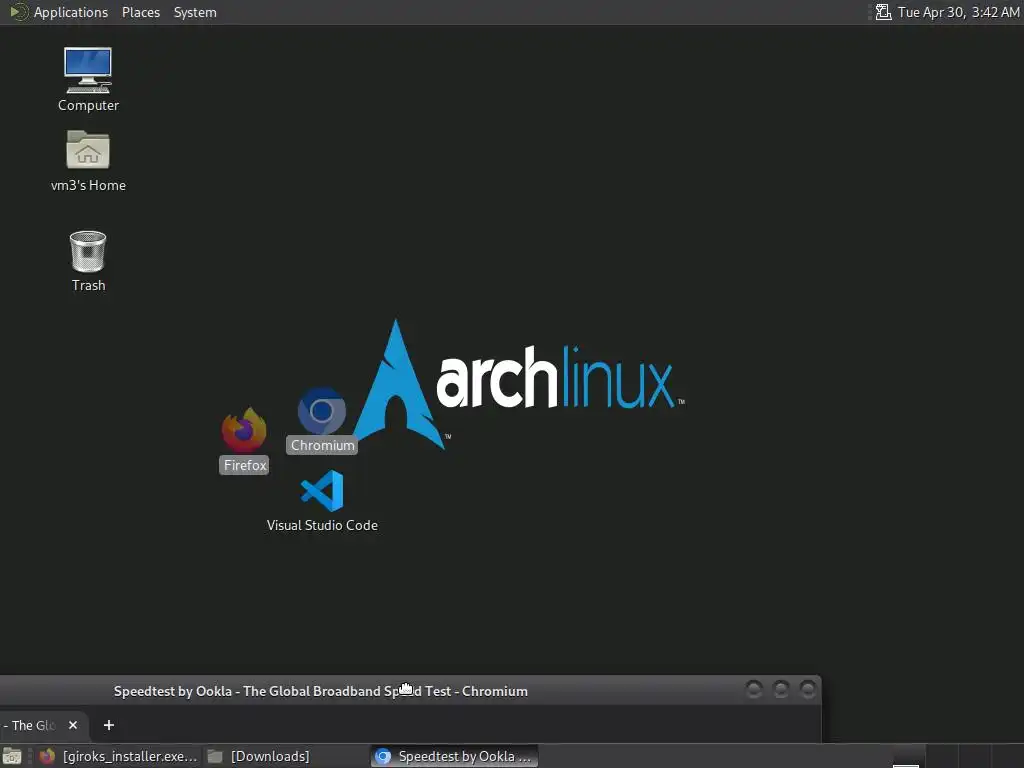Switch to giroks_installer.exe window in taskbar
The image size is (1024, 768).
[118, 756]
